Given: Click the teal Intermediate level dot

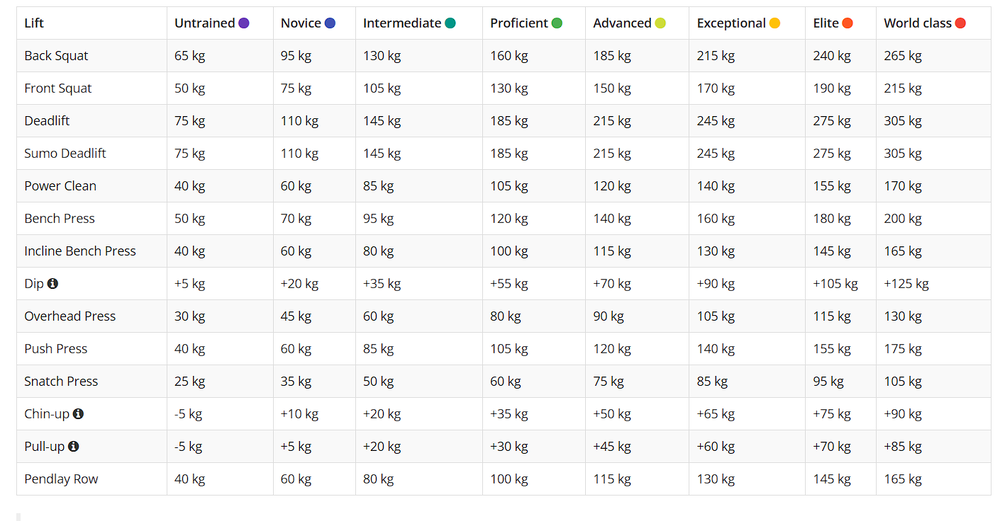Looking at the screenshot, I should [451, 23].
